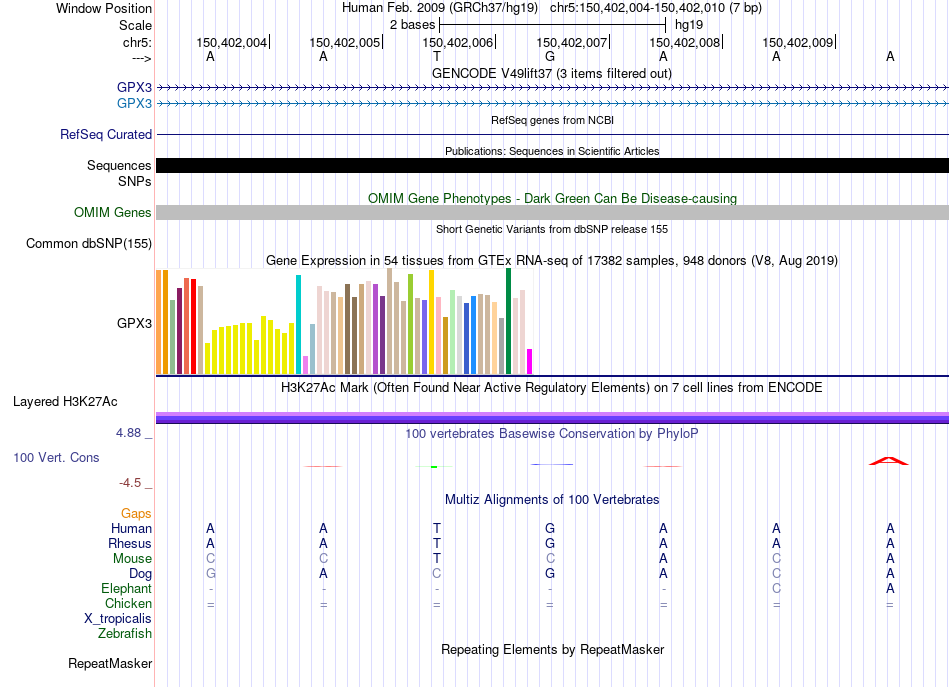Open the 100 Vert. Cons track label

click(x=56, y=457)
